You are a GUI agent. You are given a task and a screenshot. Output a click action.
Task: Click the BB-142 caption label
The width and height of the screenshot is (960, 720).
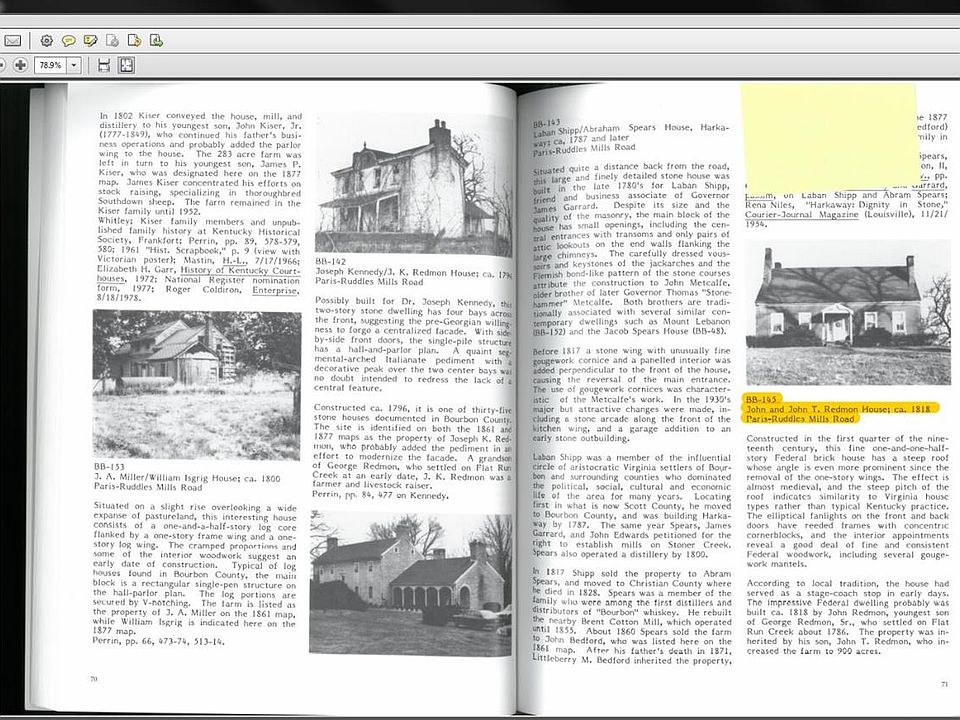[x=331, y=261]
